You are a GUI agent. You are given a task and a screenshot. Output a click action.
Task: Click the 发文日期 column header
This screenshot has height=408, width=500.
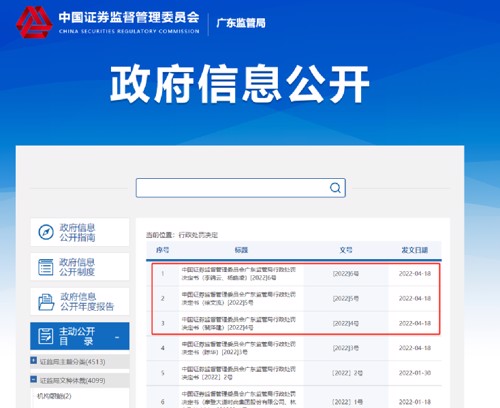point(415,250)
